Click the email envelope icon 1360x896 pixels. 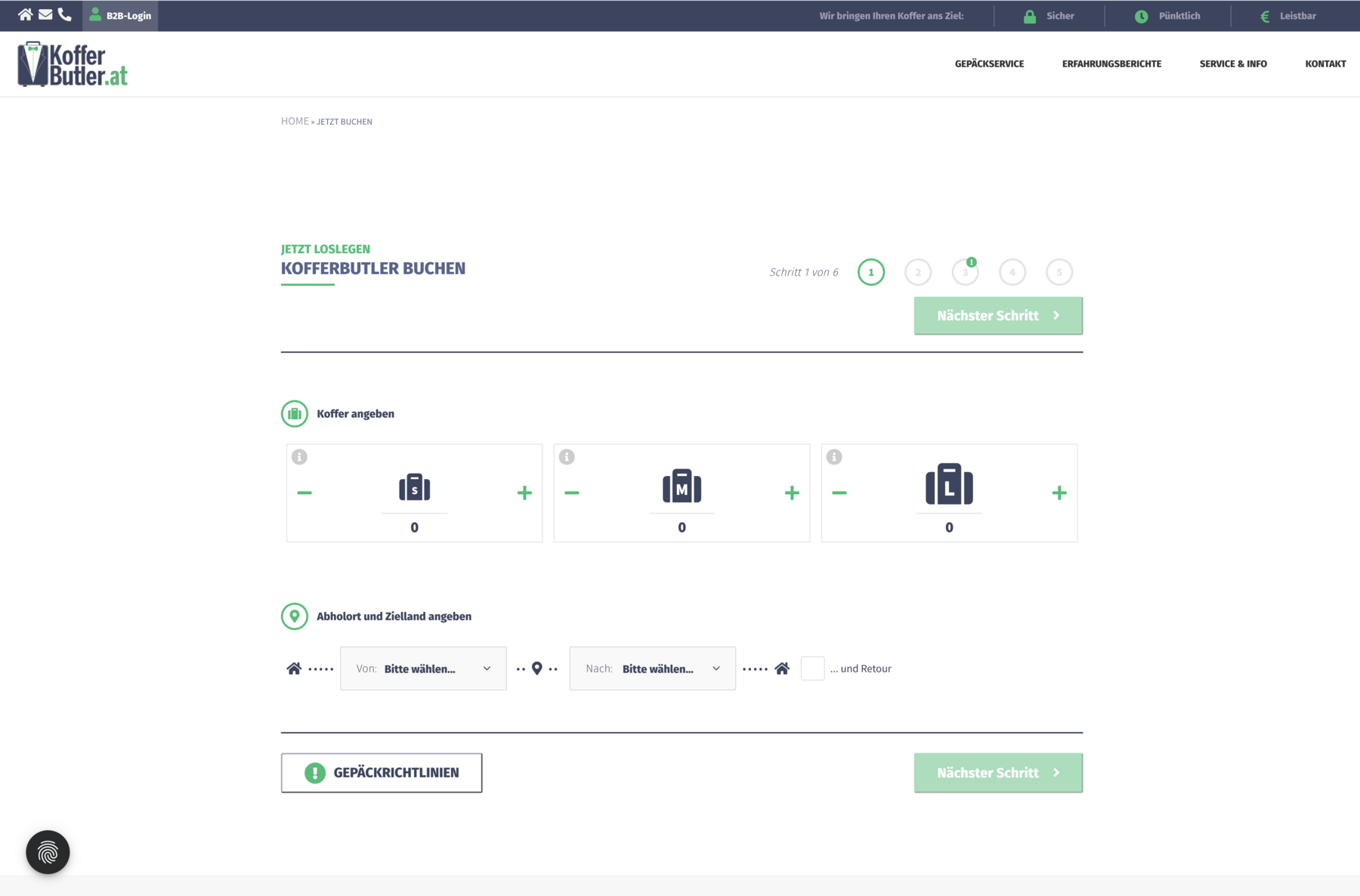click(x=45, y=15)
